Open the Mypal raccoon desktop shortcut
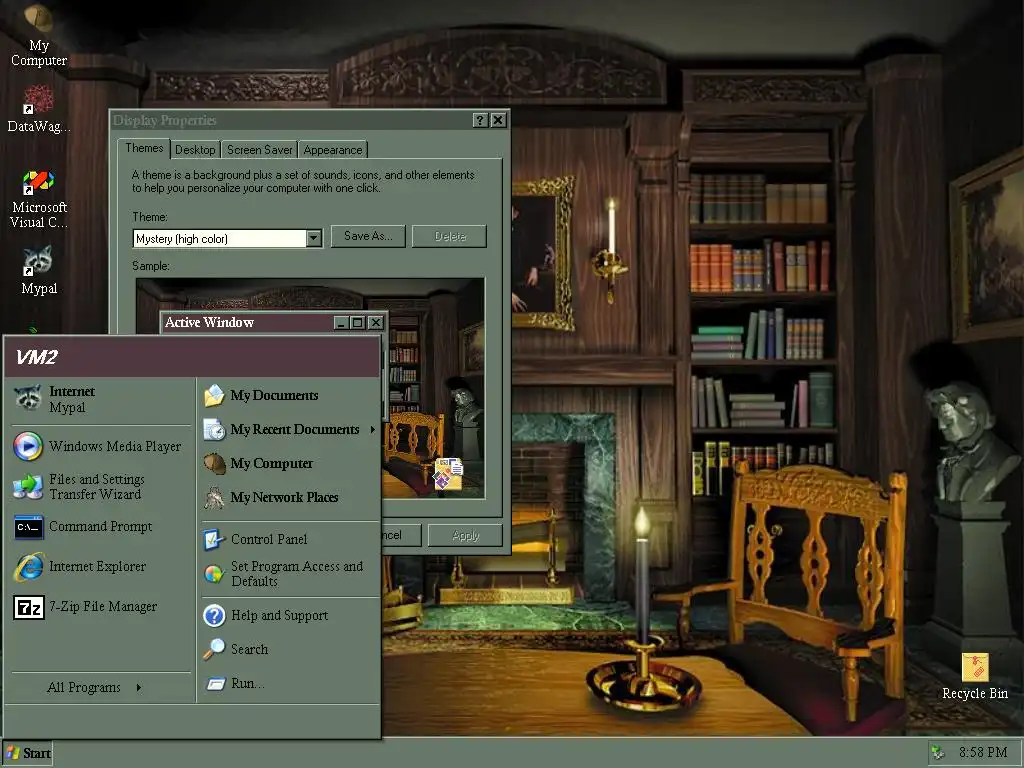Image resolution: width=1024 pixels, height=768 pixels. tap(39, 271)
